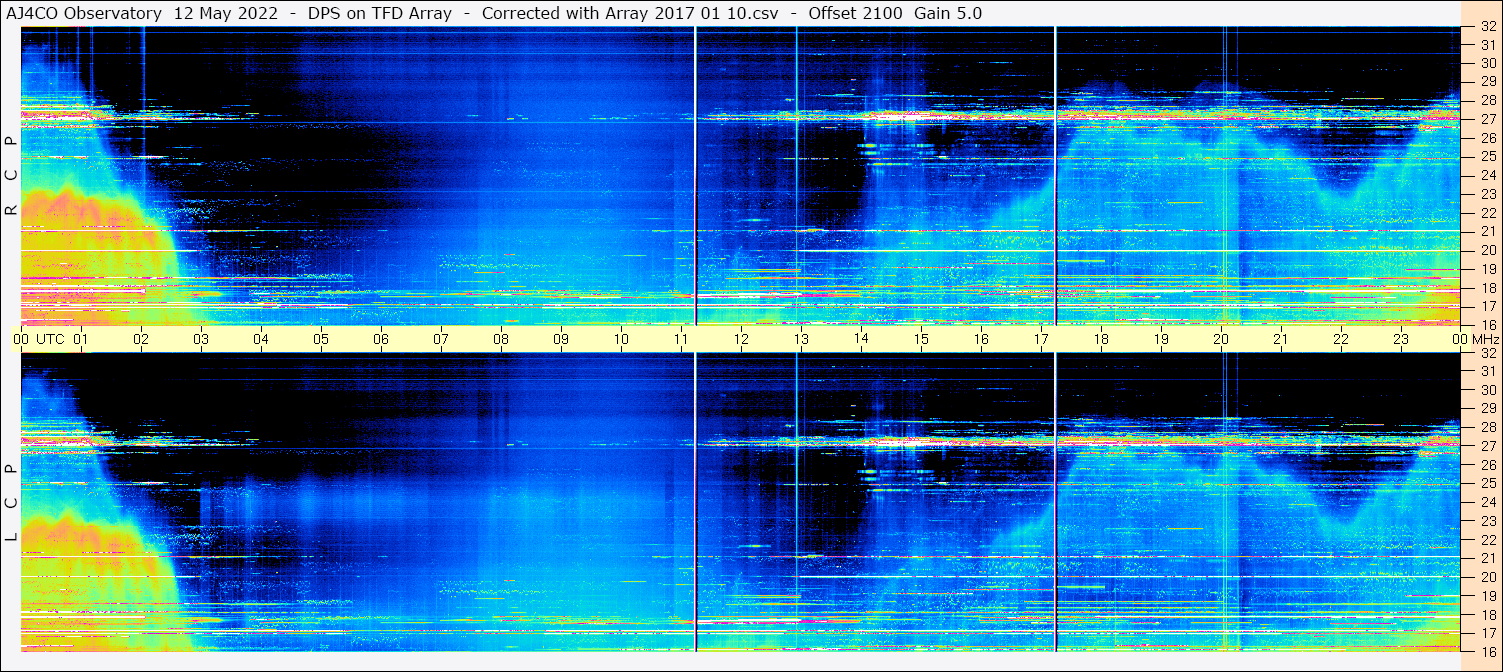Select hour "12" on the UTC time axis
Image resolution: width=1503 pixels, height=672 pixels.
pyautogui.click(x=741, y=339)
